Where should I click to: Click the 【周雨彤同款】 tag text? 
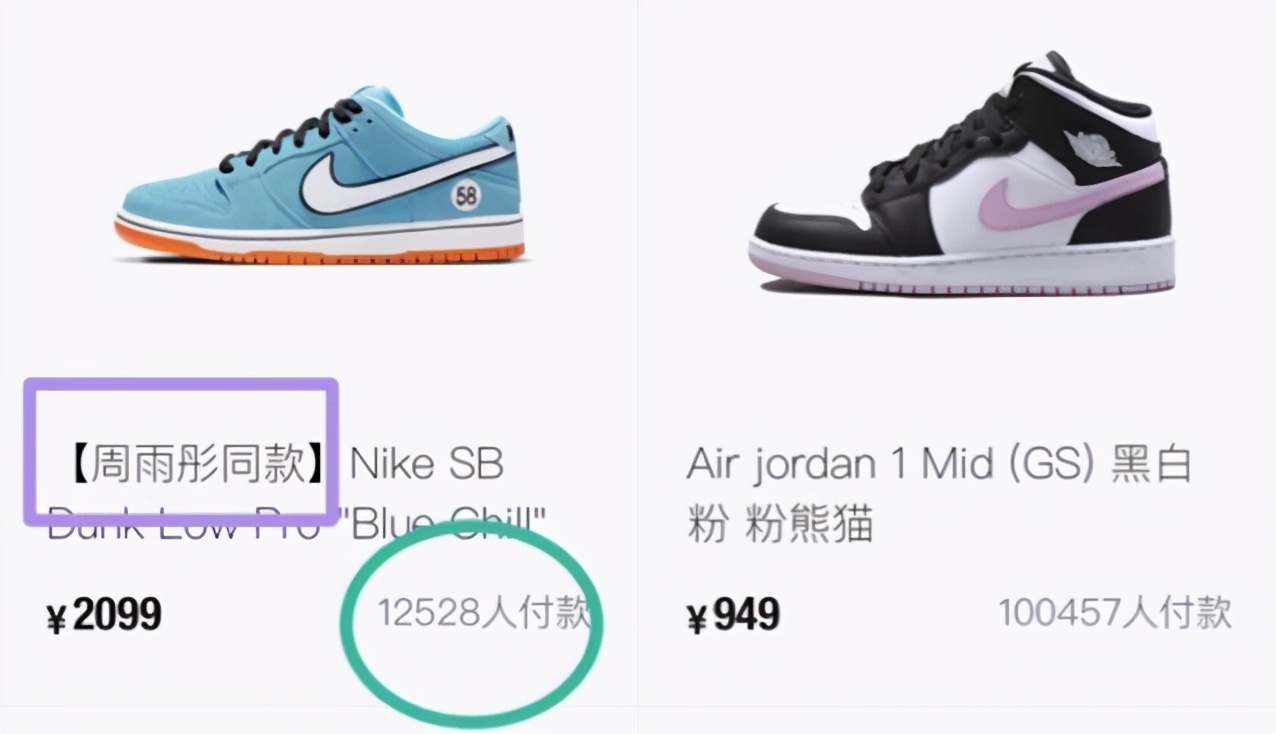pos(200,465)
